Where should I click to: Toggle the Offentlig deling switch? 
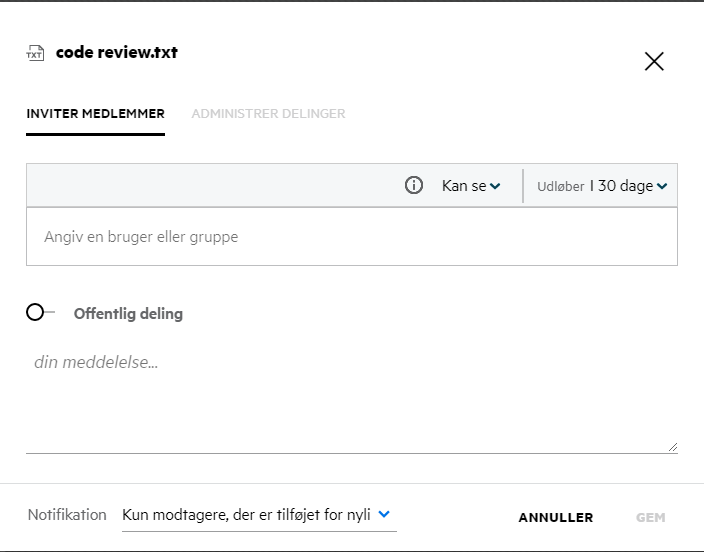point(39,312)
